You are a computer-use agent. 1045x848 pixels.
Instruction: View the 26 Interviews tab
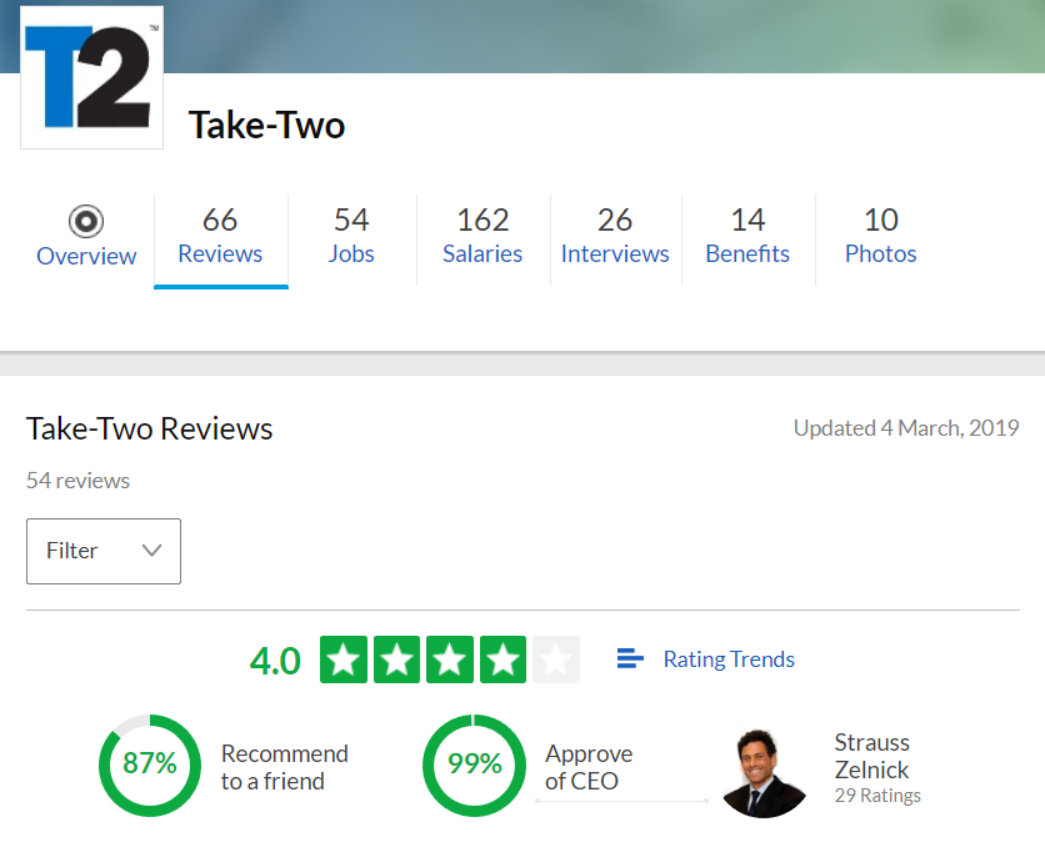coord(615,237)
